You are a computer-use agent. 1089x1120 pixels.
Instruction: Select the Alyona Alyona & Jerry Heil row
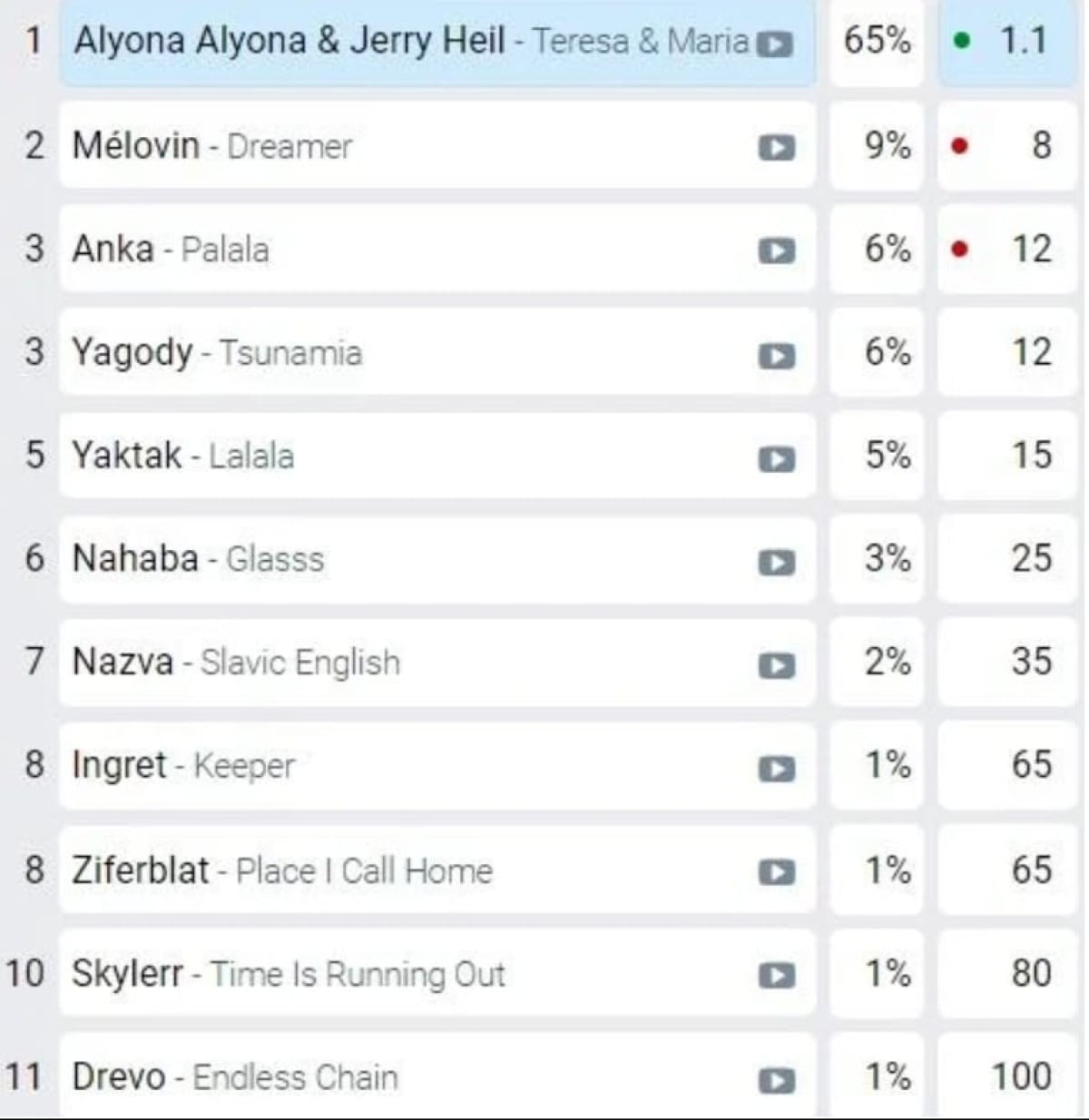coord(437,43)
